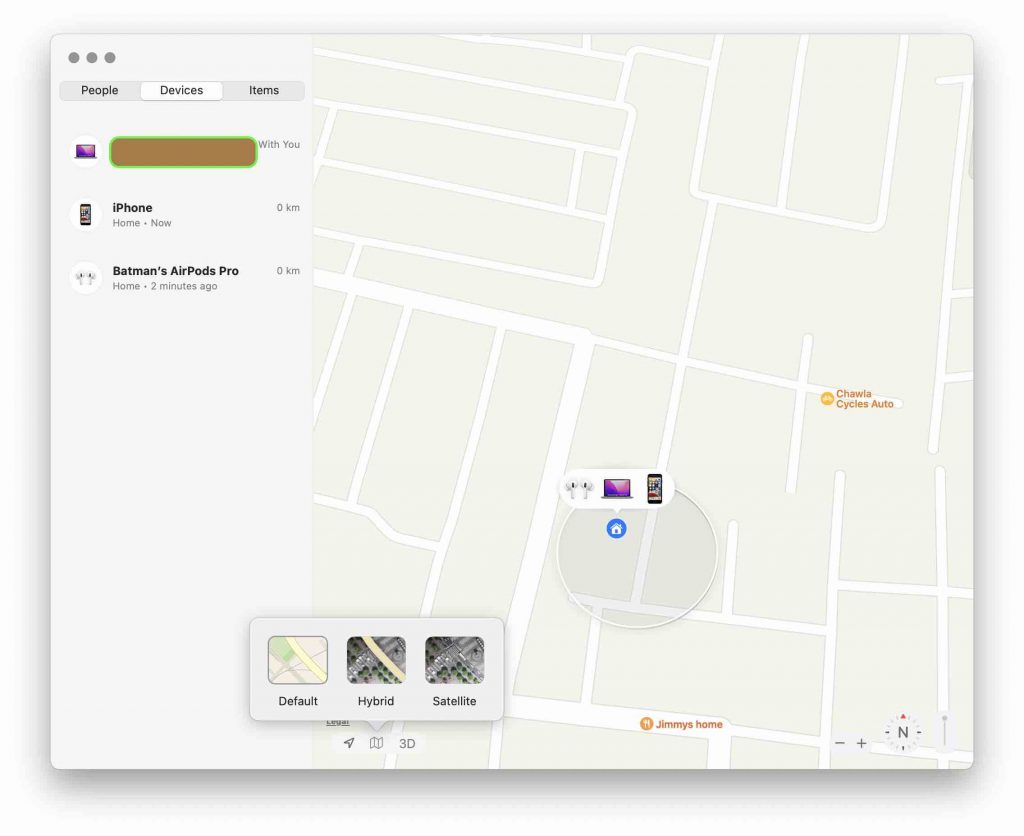This screenshot has height=836, width=1024.
Task: Switch to the Items tab
Action: pos(264,91)
